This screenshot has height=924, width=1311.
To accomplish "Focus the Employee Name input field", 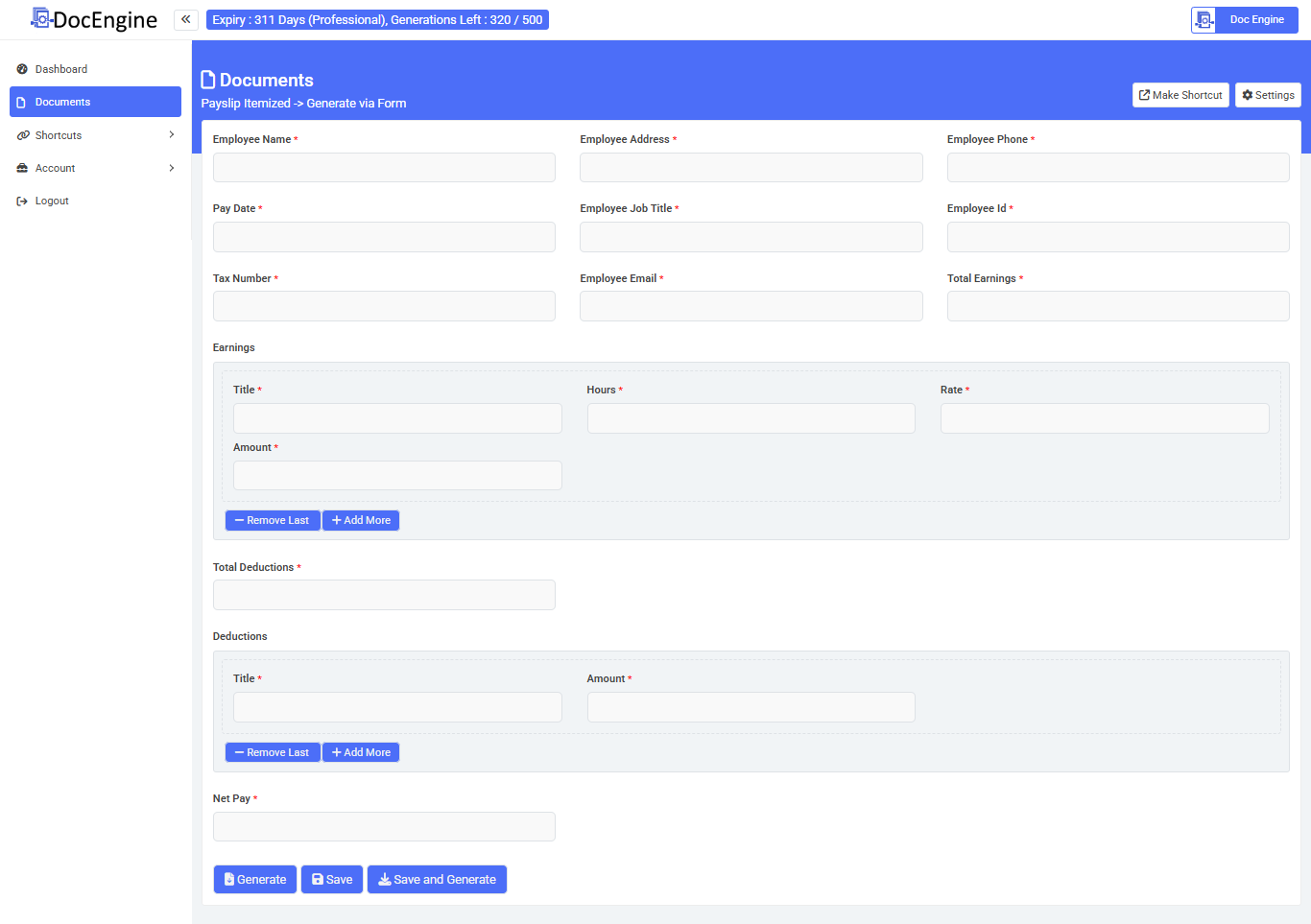I will 384,168.
